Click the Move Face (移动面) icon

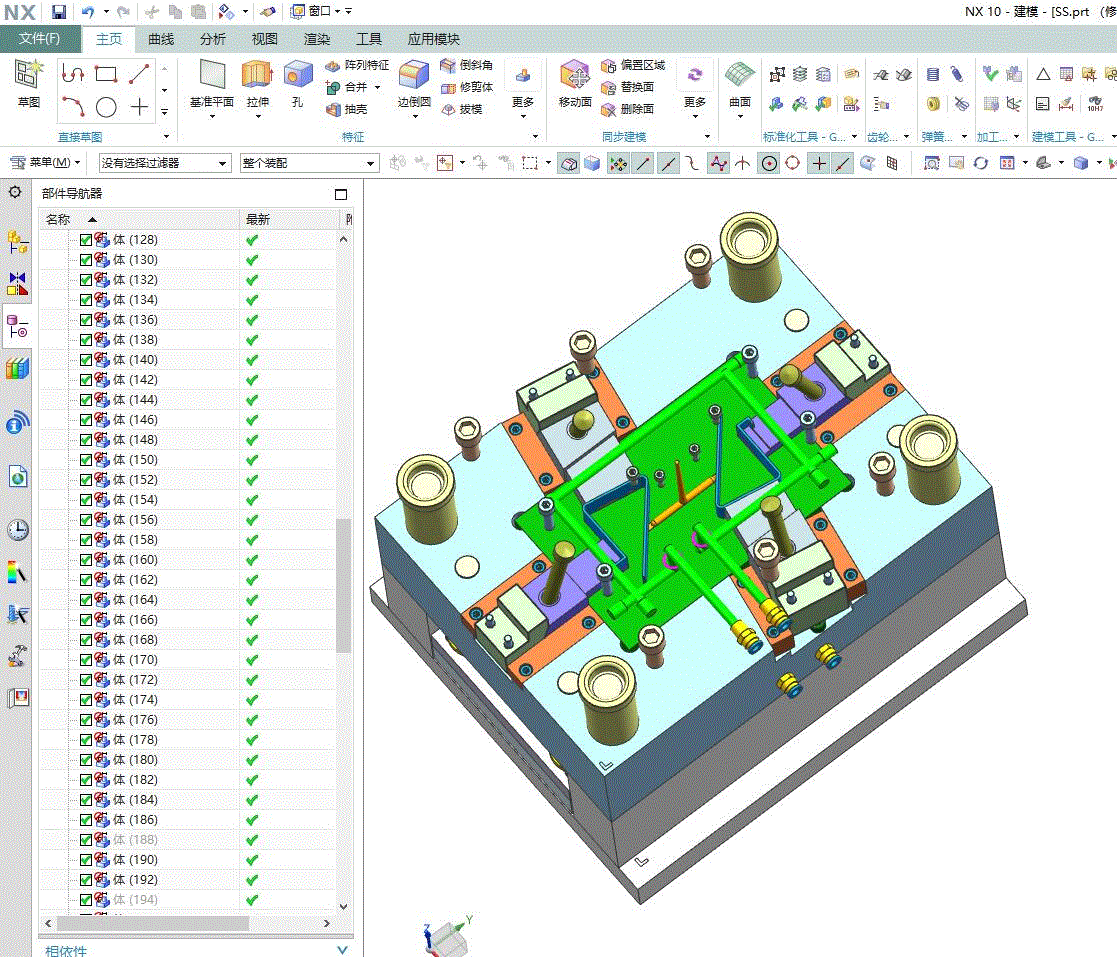(x=575, y=74)
